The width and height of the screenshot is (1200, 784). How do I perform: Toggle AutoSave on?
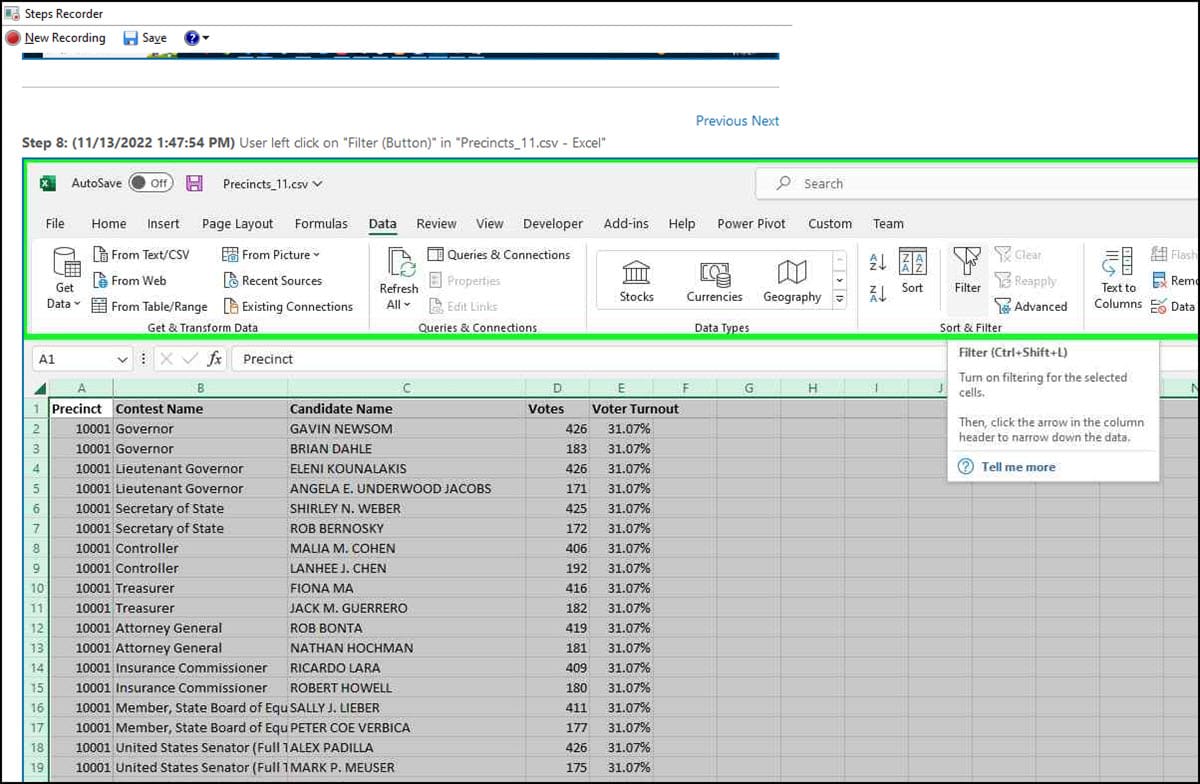pyautogui.click(x=152, y=183)
